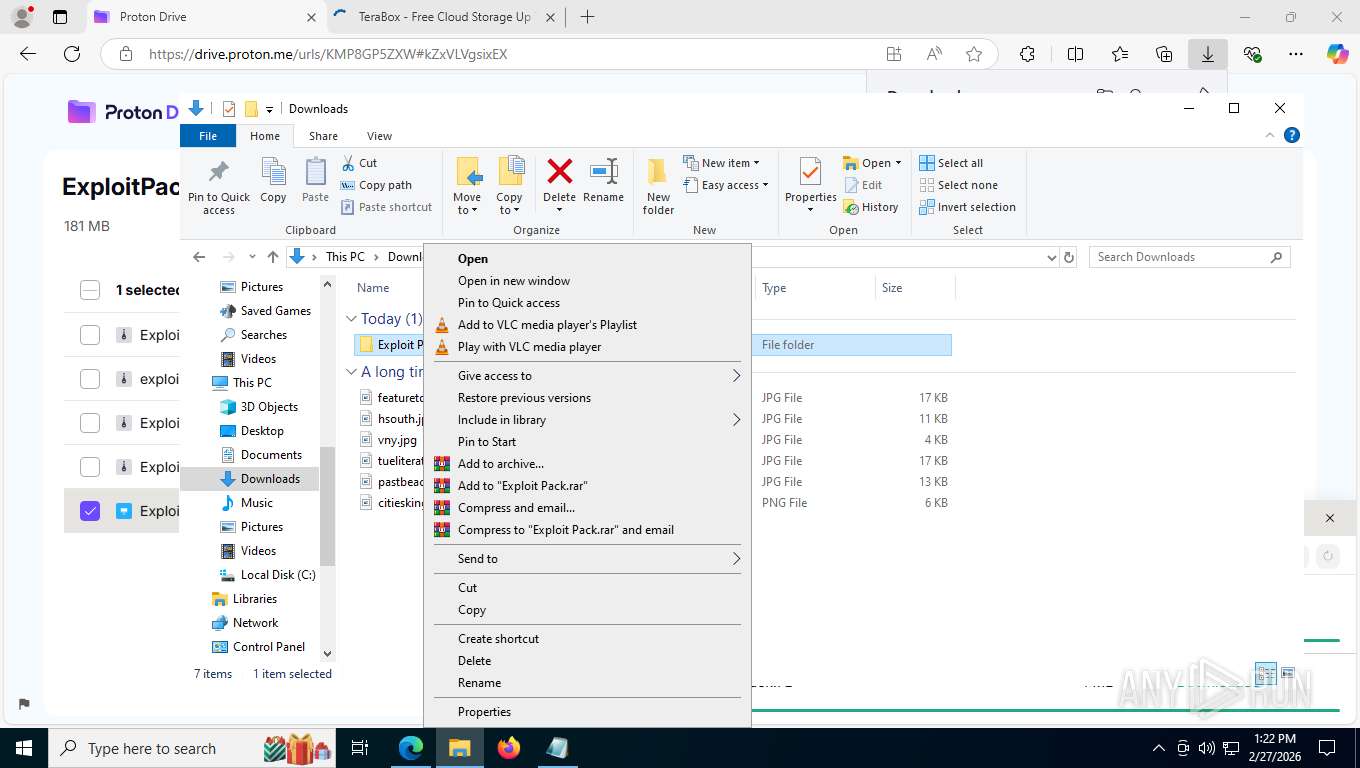Choose Add to "Exploit Pack.rar"
Image resolution: width=1360 pixels, height=768 pixels.
pos(587,486)
